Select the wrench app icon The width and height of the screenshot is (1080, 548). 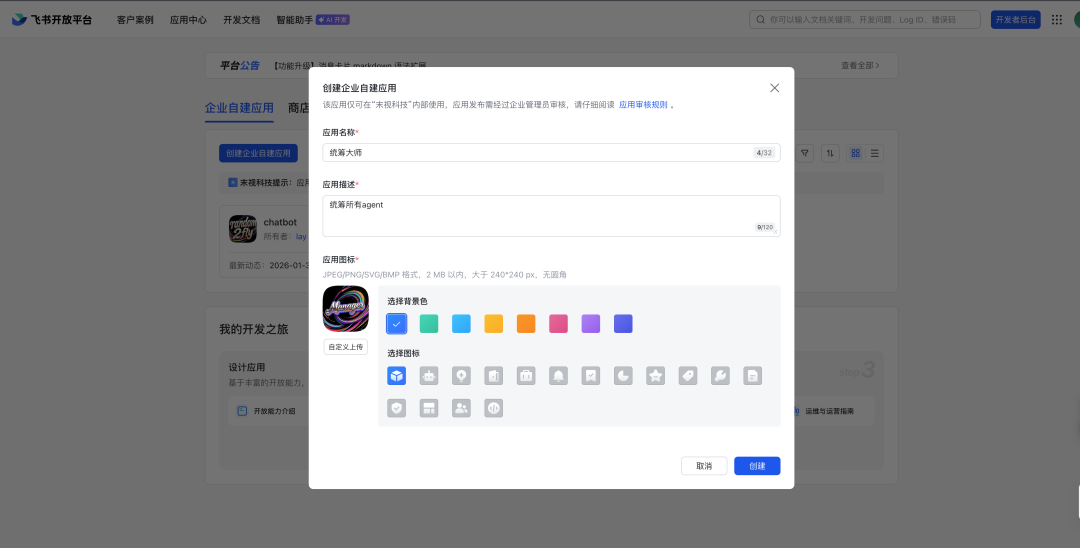(720, 376)
